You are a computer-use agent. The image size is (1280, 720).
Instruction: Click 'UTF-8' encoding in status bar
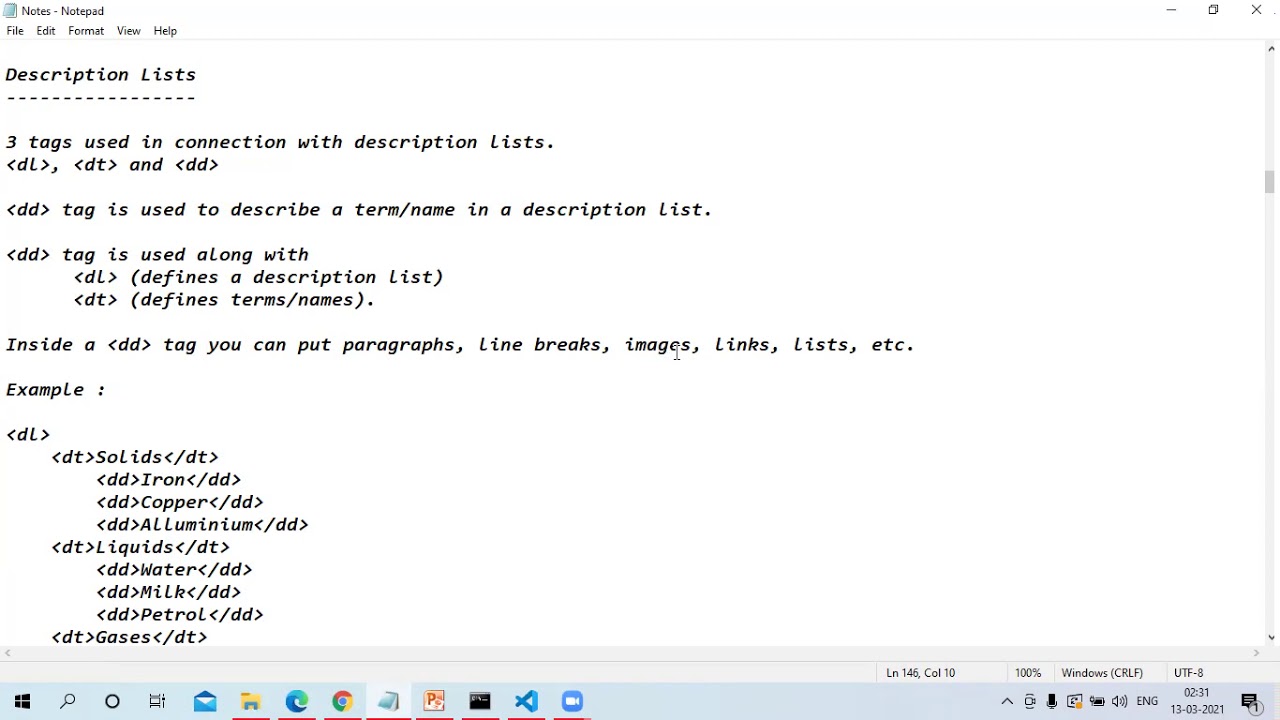click(x=1189, y=673)
